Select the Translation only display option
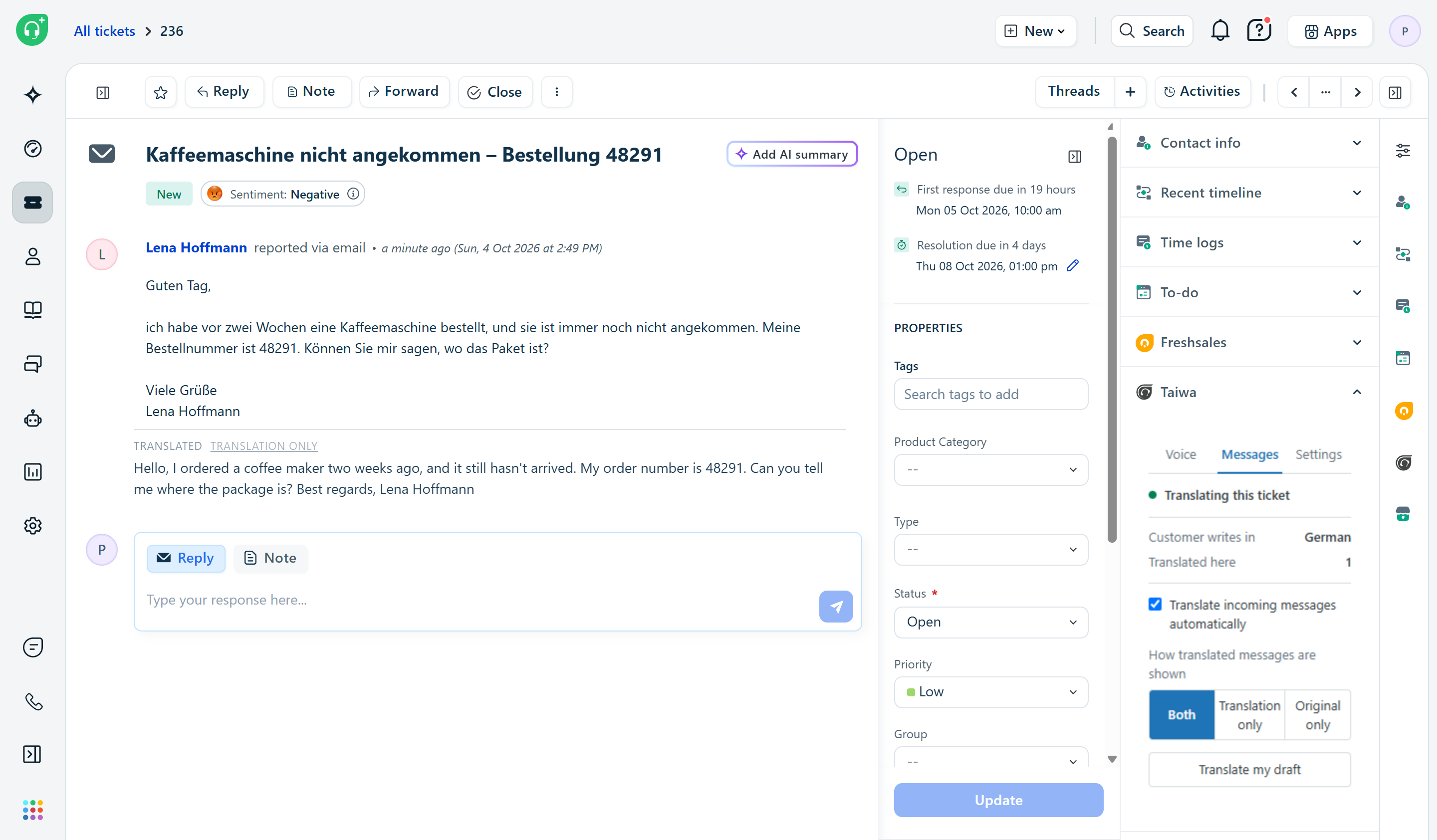Image resolution: width=1437 pixels, height=840 pixels. click(x=1249, y=715)
